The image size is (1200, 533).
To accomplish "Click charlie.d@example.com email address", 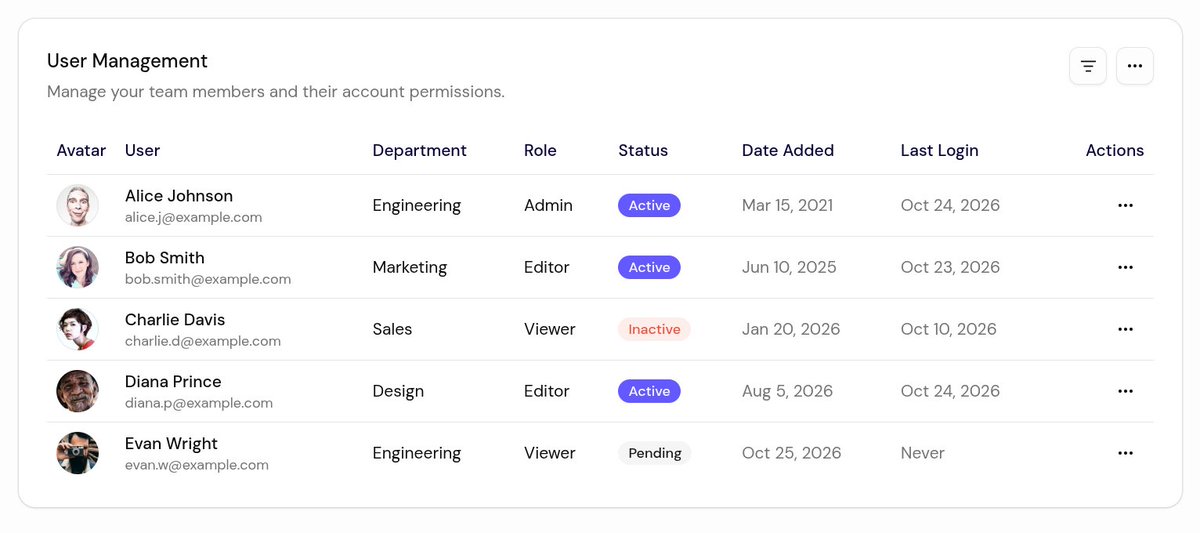I will pyautogui.click(x=203, y=341).
